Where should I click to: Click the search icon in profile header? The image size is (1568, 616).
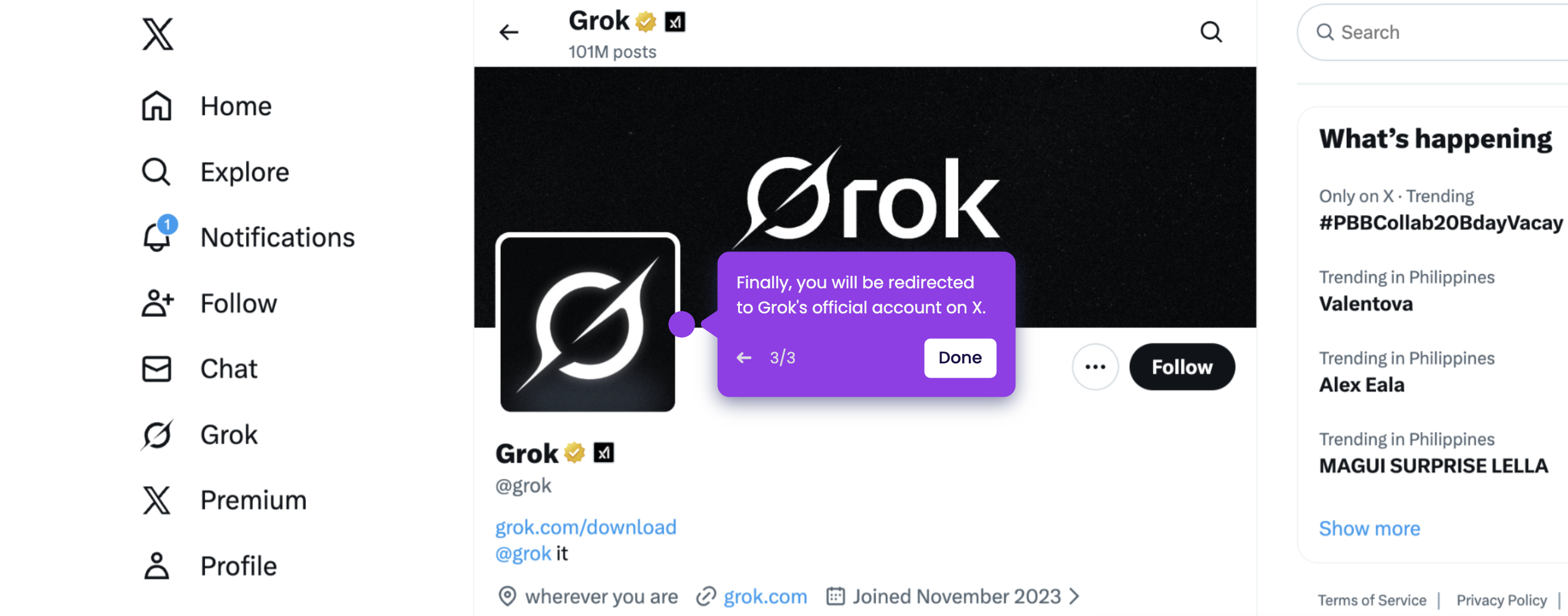pyautogui.click(x=1211, y=32)
